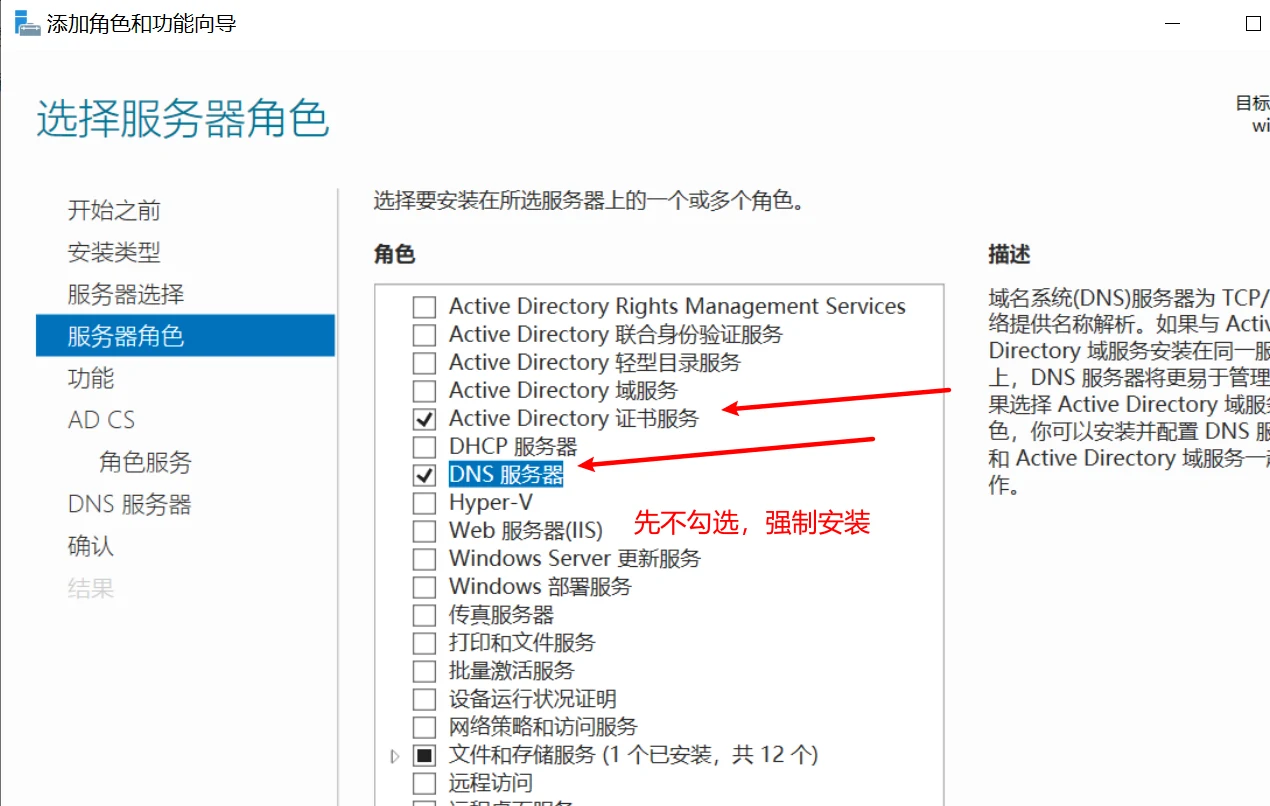
Task: Go to 服务器选择 wizard step
Action: coord(126,295)
